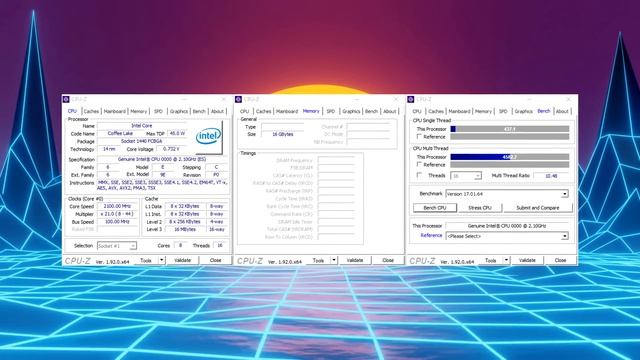The image size is (640, 360).
Task: Click the Level 3 '16 MBytes' cache value
Action: pos(185,229)
